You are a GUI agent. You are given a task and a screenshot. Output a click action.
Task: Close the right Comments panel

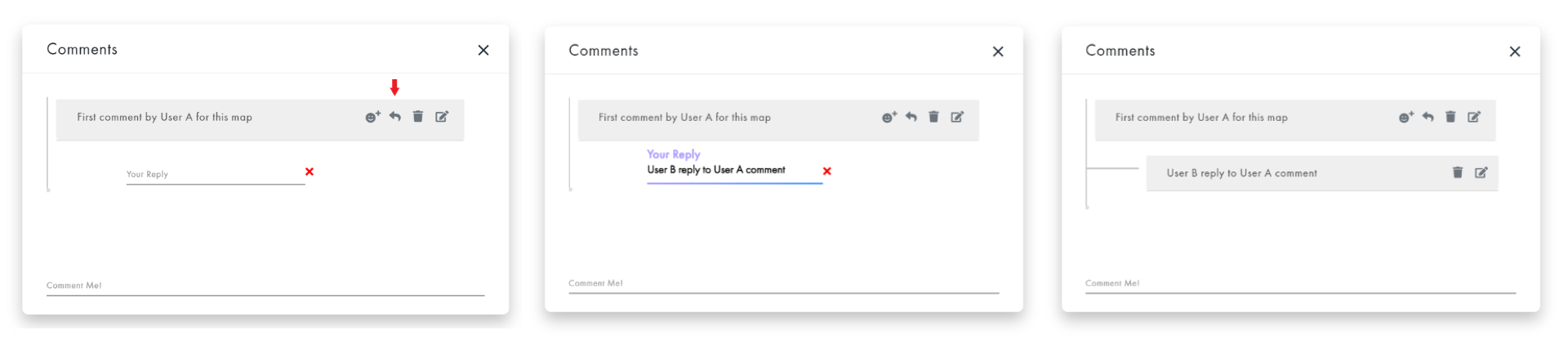1515,51
